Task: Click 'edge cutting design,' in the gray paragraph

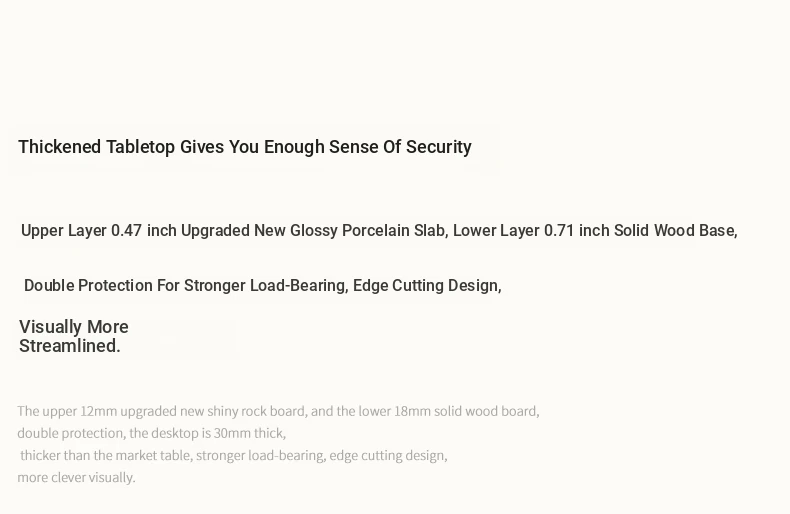Action: [388, 456]
